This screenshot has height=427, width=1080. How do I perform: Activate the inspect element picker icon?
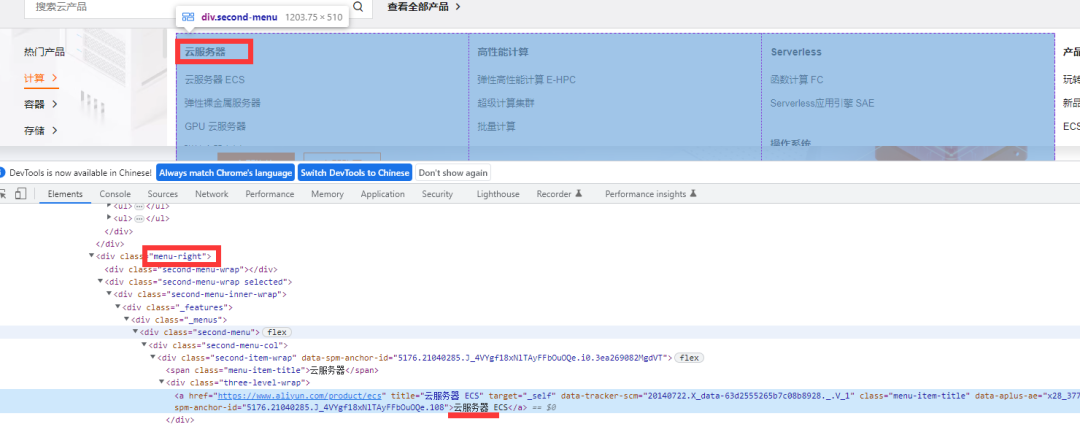click(x=2, y=194)
